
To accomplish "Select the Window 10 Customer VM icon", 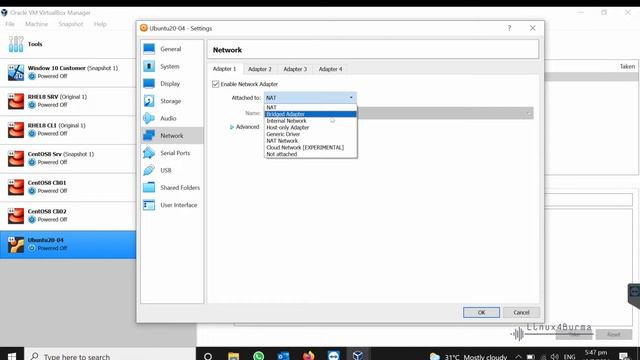I will click(16, 72).
